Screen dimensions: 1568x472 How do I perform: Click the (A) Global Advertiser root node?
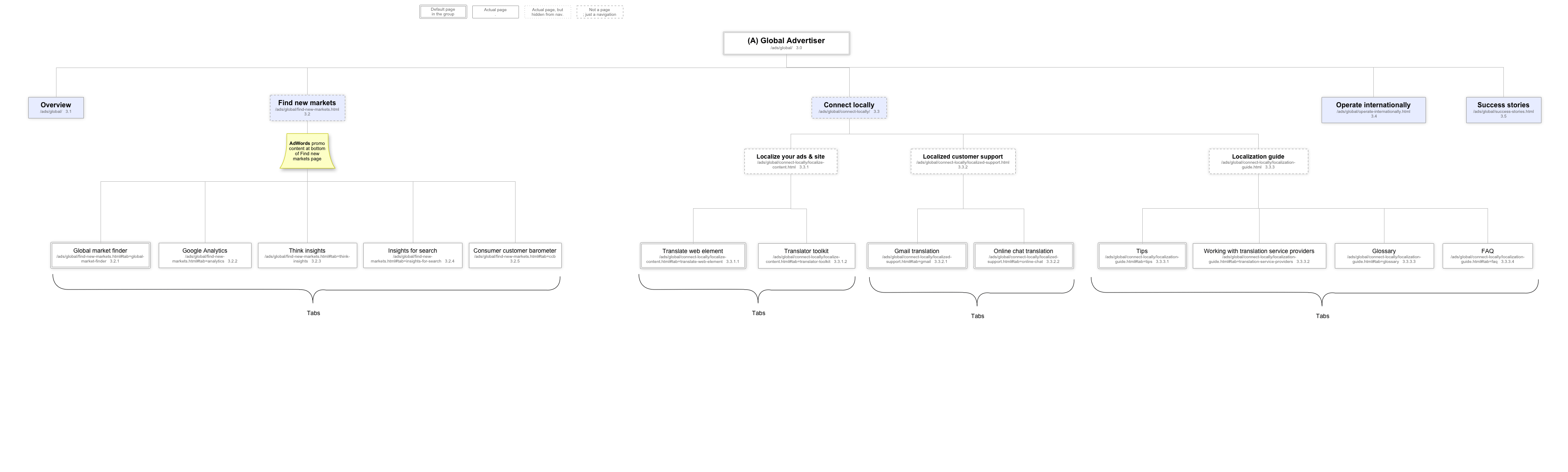pyautogui.click(x=786, y=43)
